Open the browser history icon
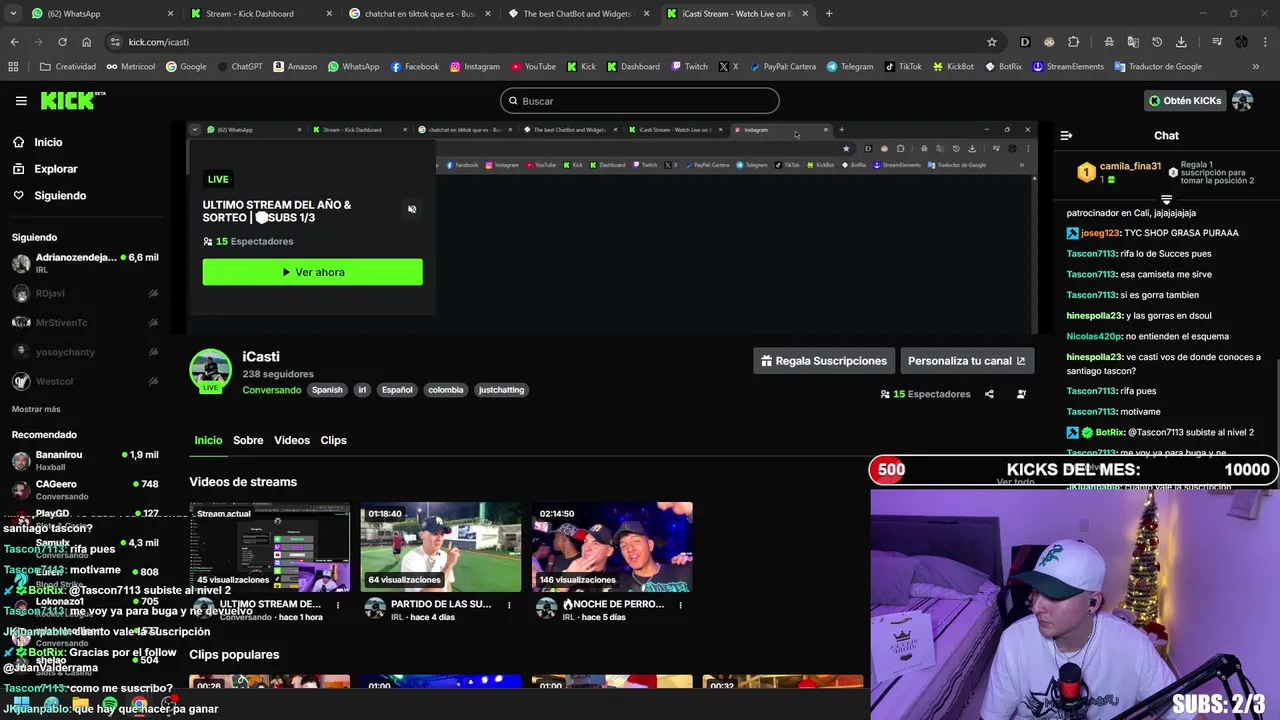Viewport: 1280px width, 720px height. [1157, 42]
